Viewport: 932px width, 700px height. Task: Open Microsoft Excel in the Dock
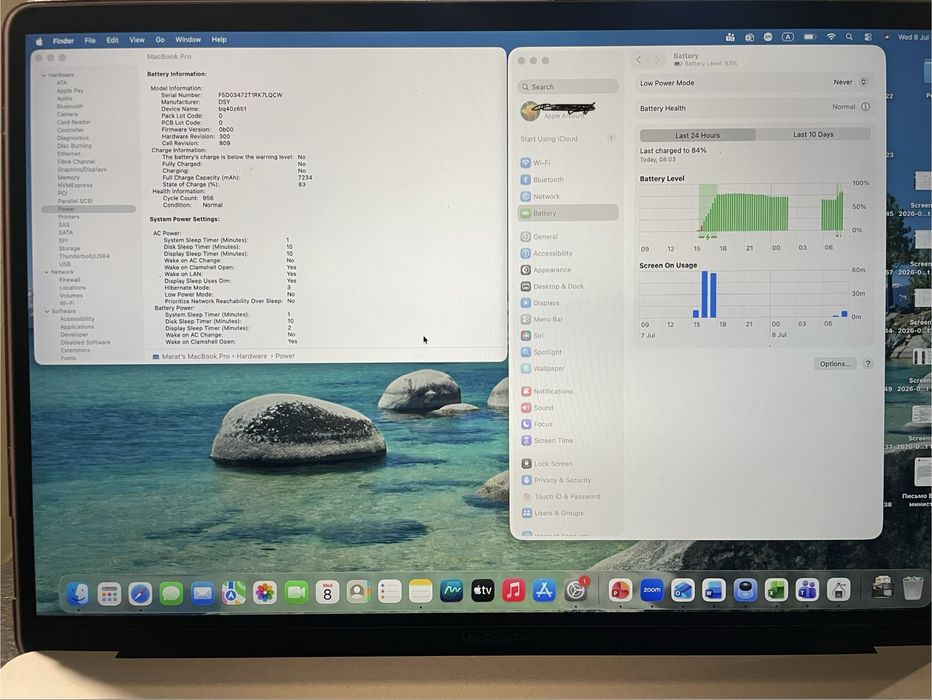[776, 590]
